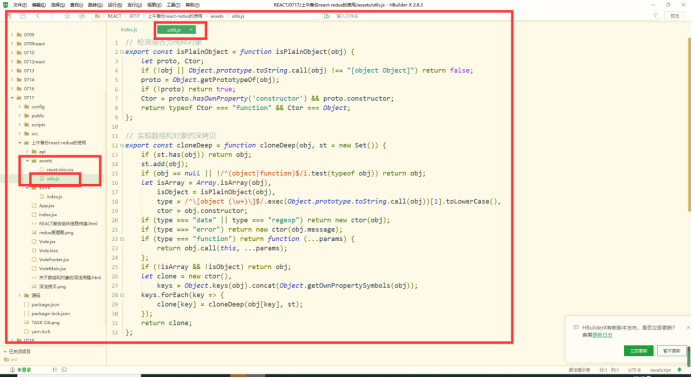Click the preview button at top right
This screenshot has height=378, width=692.
pyautogui.click(x=675, y=16)
